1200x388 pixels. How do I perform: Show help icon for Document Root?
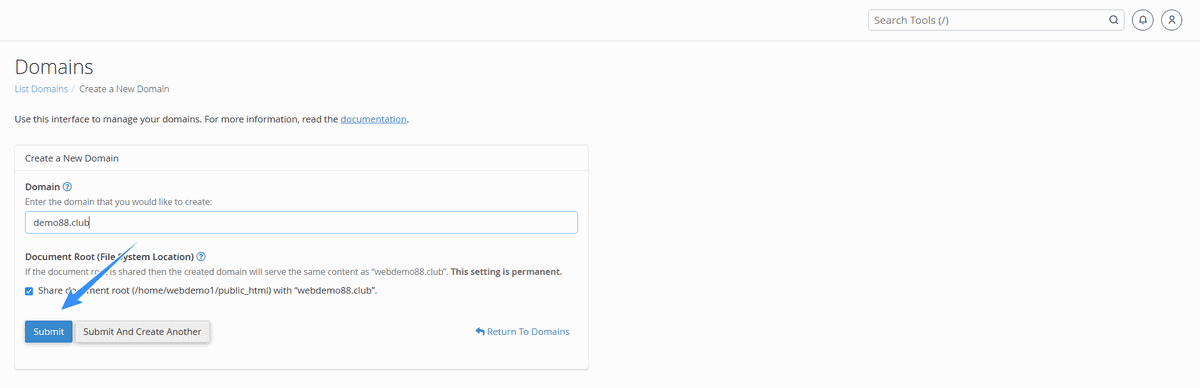(201, 257)
